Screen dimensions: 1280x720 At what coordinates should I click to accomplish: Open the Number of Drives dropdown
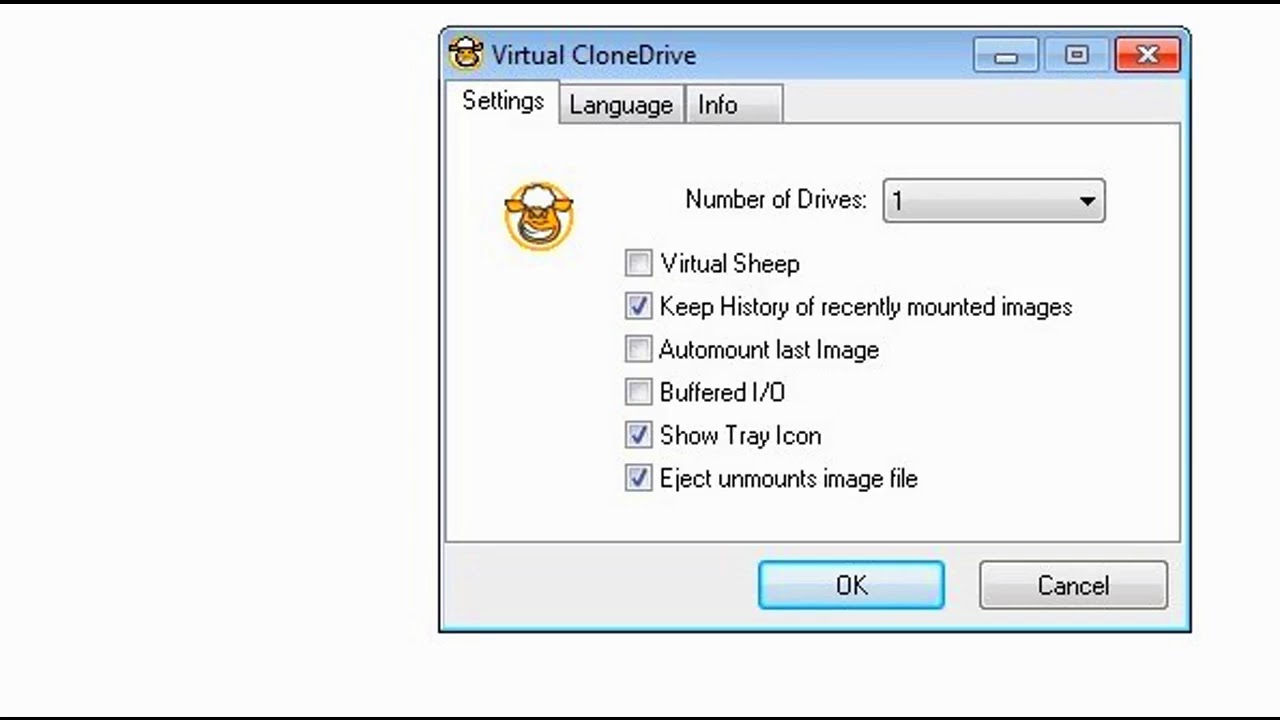[993, 201]
